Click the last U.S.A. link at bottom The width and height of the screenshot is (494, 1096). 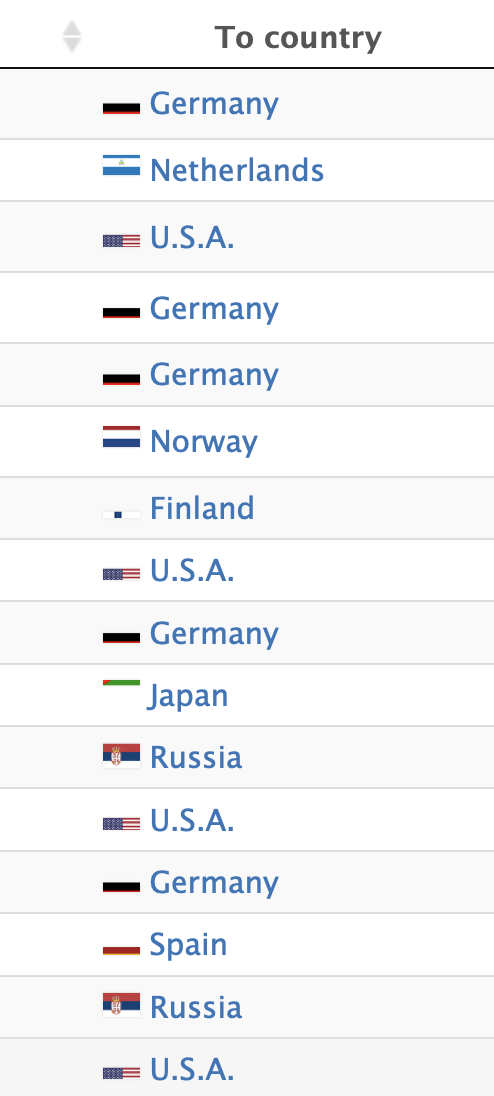192,1069
